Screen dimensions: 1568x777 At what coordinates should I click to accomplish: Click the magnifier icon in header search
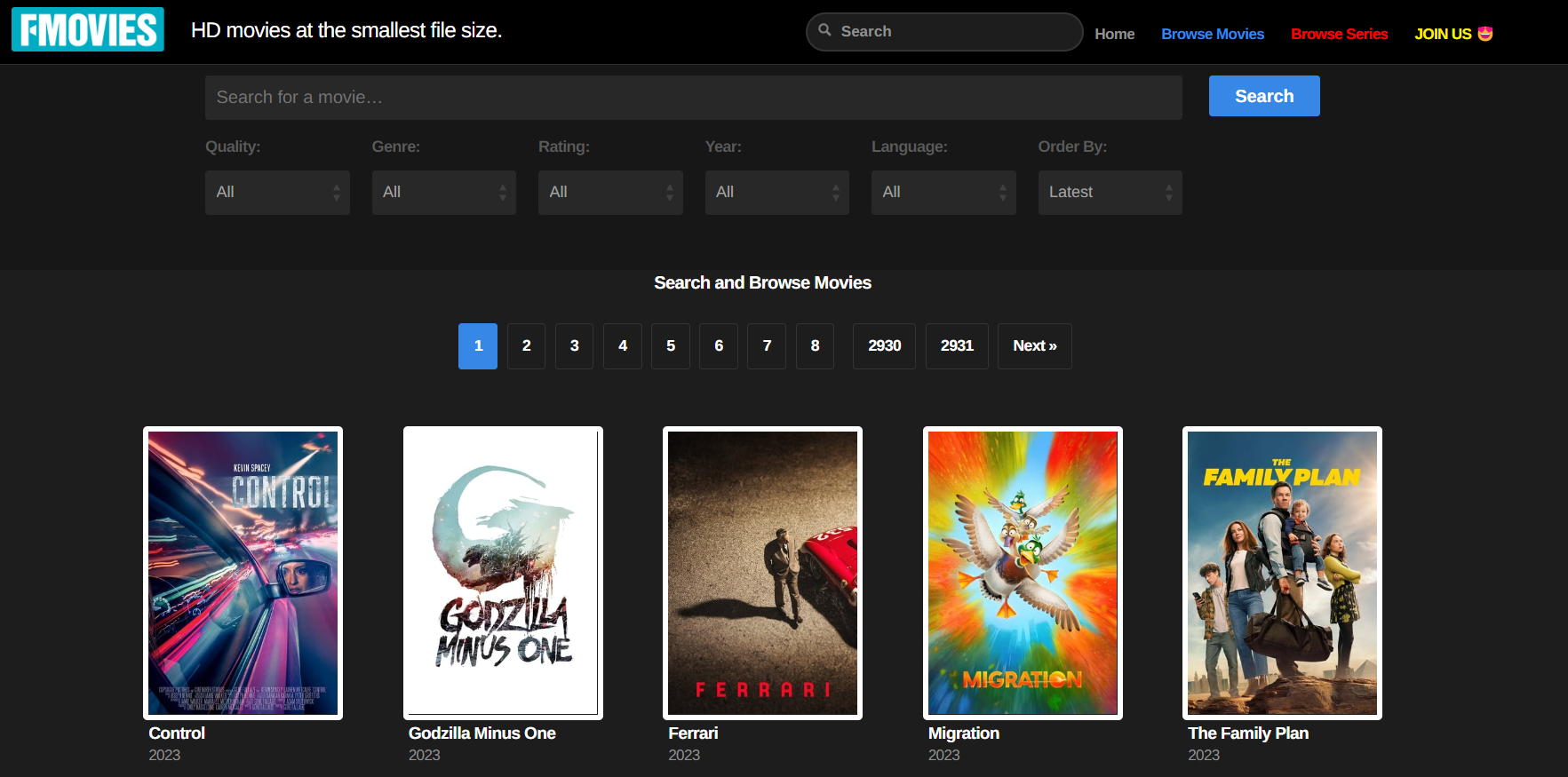point(824,30)
